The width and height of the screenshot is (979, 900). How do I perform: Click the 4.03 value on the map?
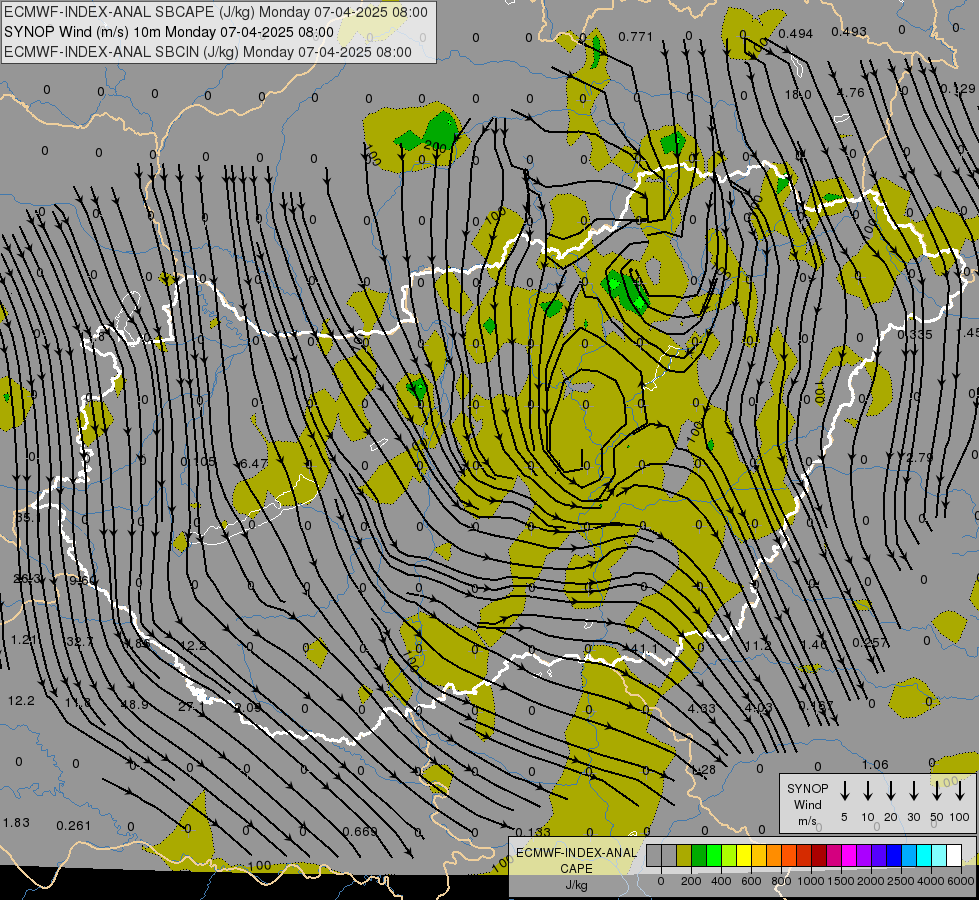click(x=759, y=708)
